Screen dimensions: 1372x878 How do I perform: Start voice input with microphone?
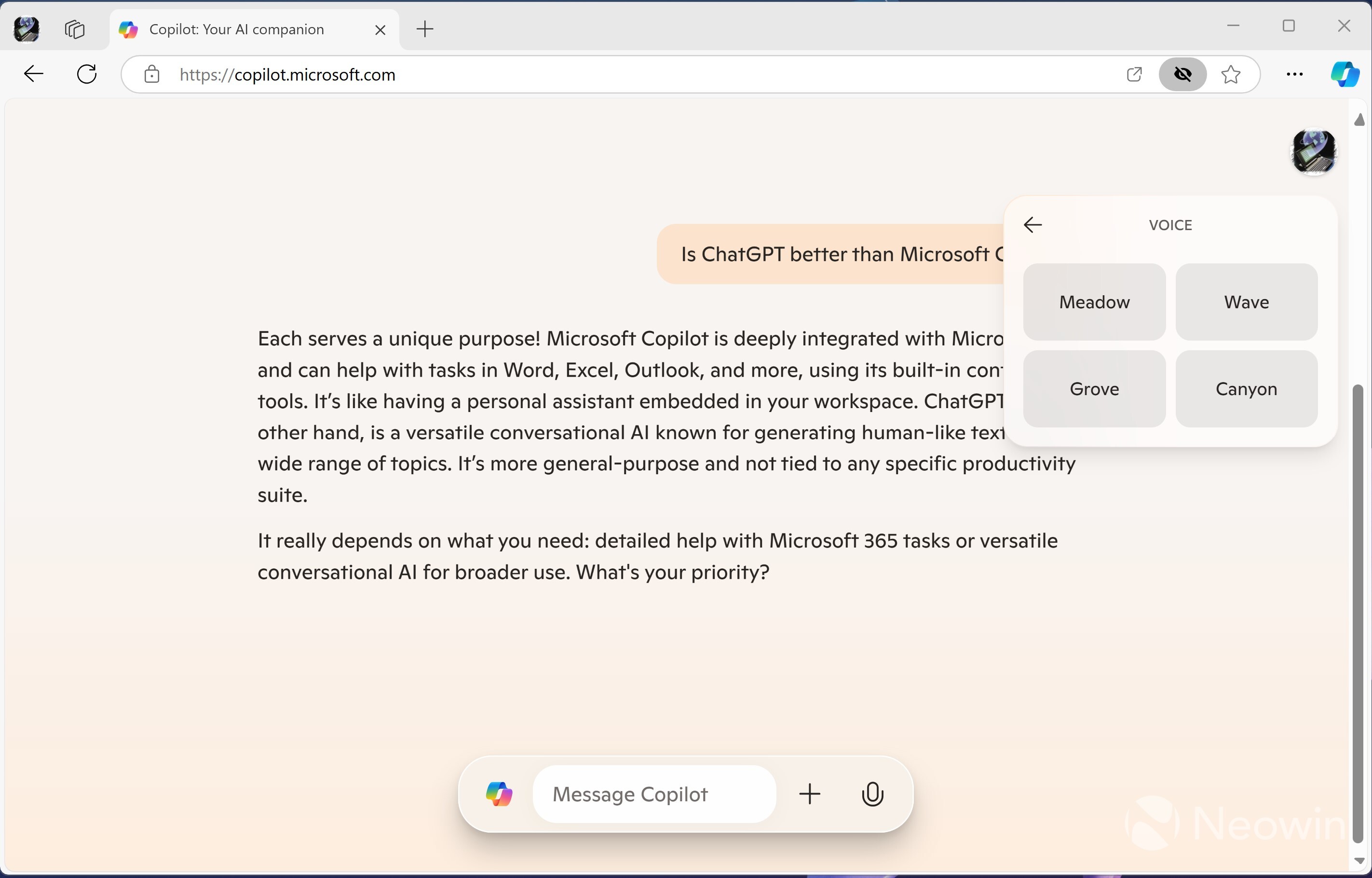click(x=872, y=794)
